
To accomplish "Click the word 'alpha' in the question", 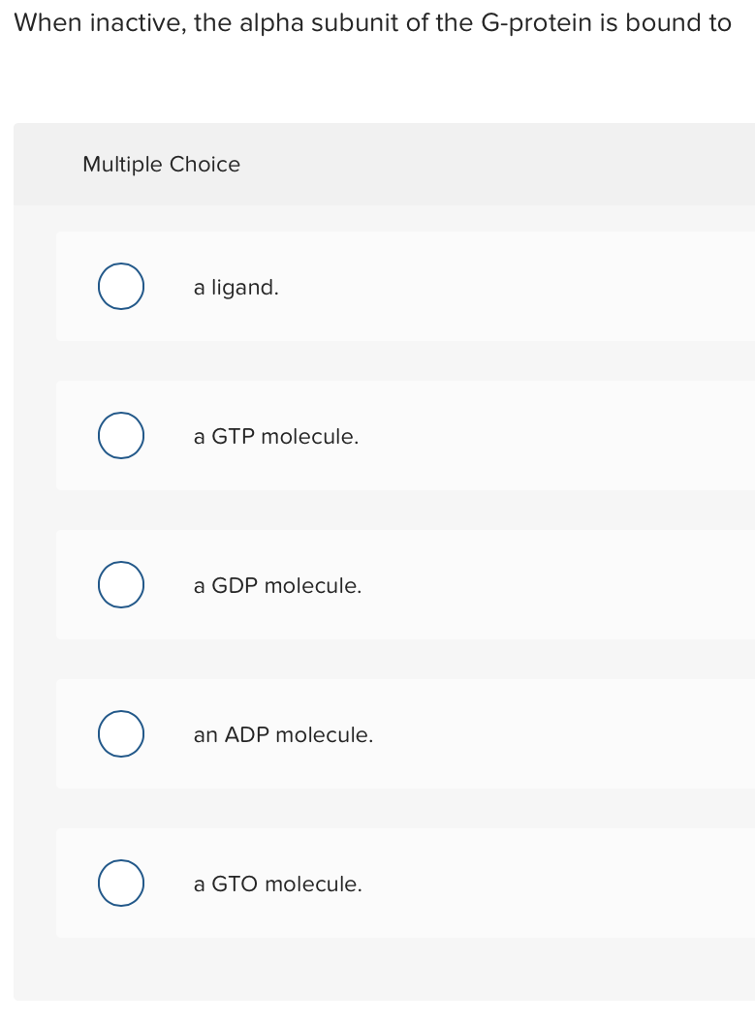I will pos(269,23).
